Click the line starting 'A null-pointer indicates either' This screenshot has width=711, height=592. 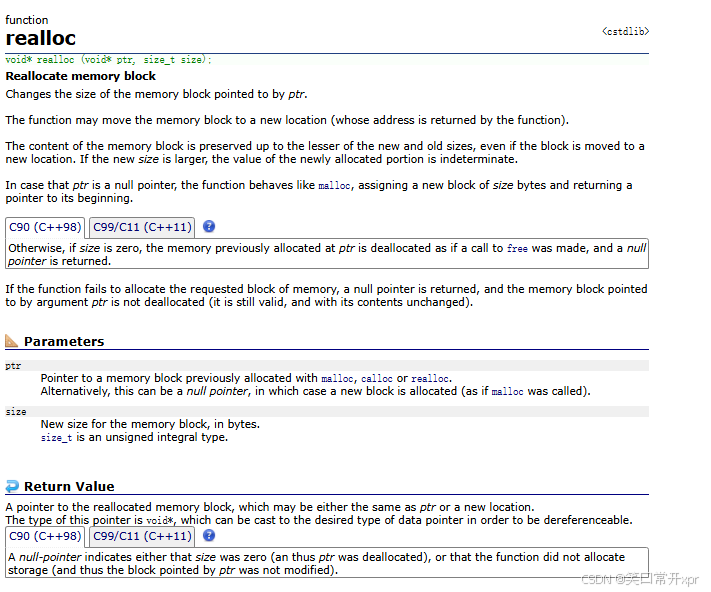tap(317, 557)
